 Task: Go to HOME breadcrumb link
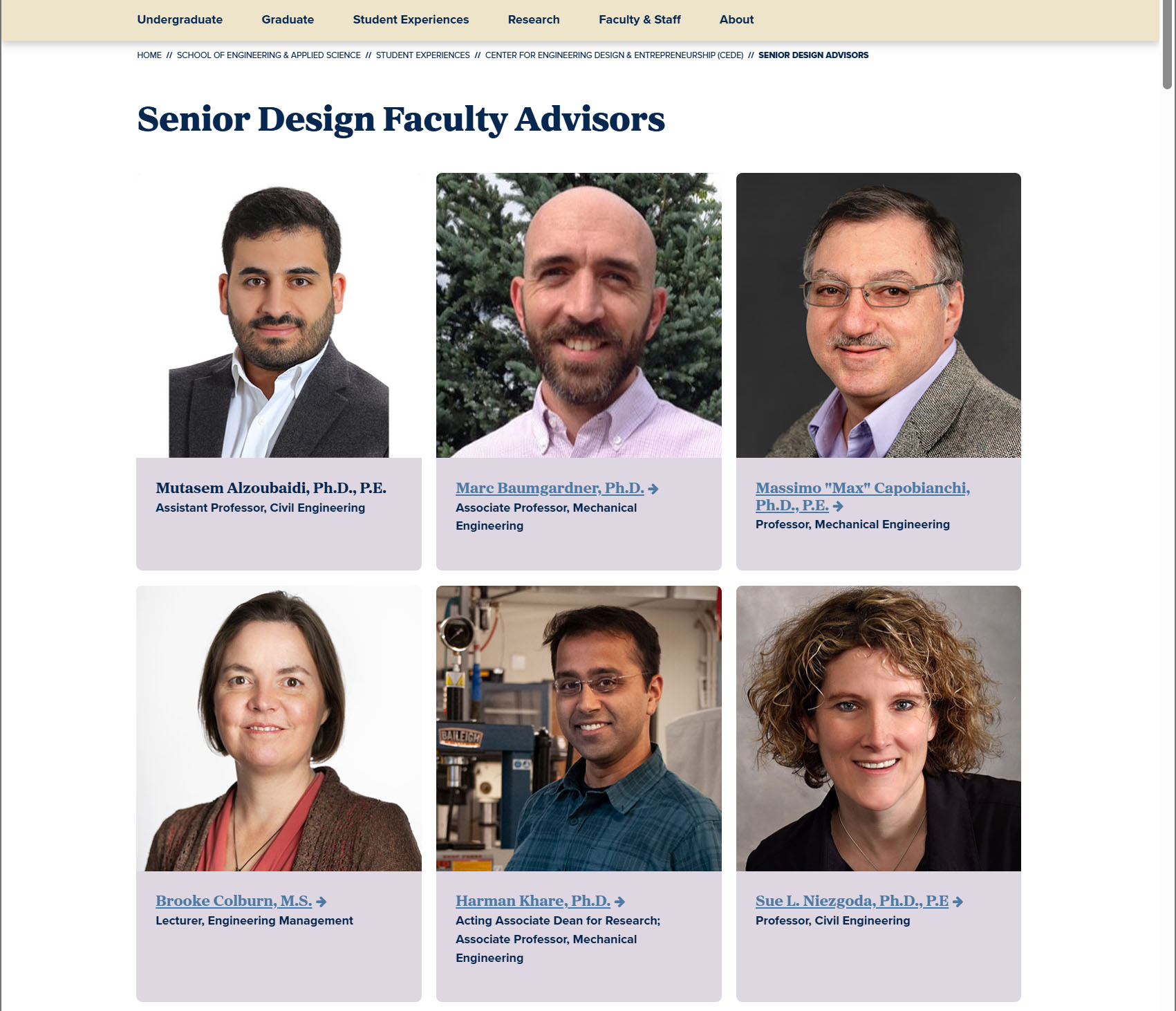coord(149,55)
